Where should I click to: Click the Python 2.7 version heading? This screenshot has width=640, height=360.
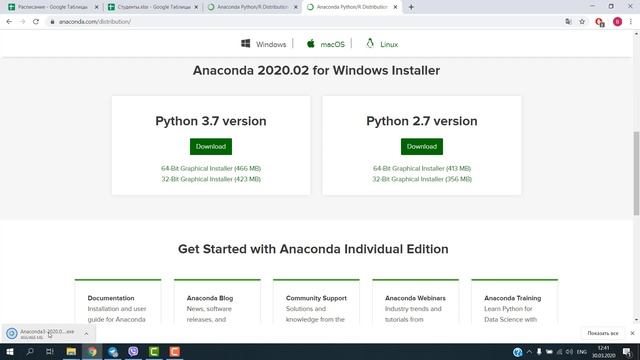coord(422,121)
